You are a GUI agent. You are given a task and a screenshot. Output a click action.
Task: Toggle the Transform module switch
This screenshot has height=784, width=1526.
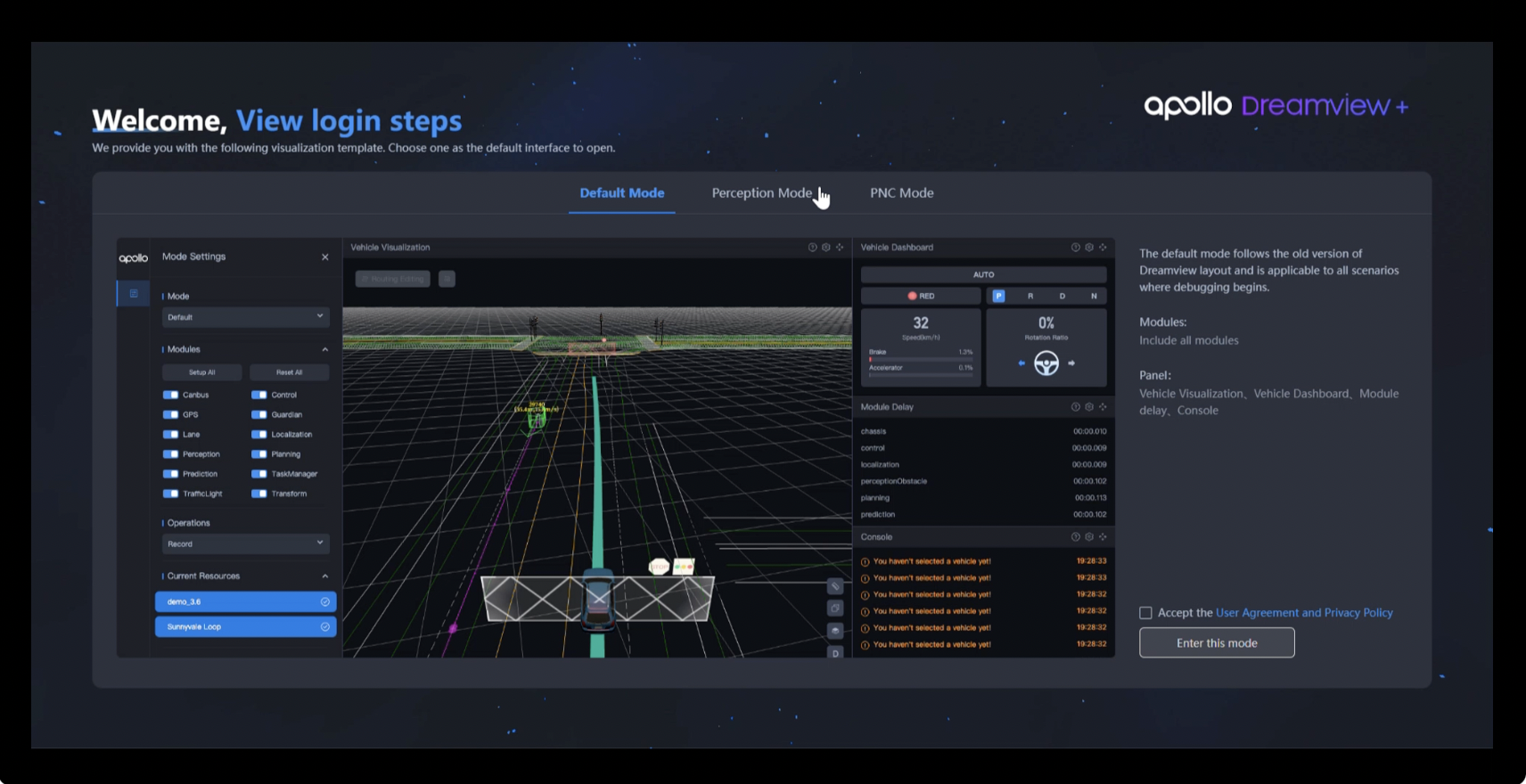(x=258, y=493)
